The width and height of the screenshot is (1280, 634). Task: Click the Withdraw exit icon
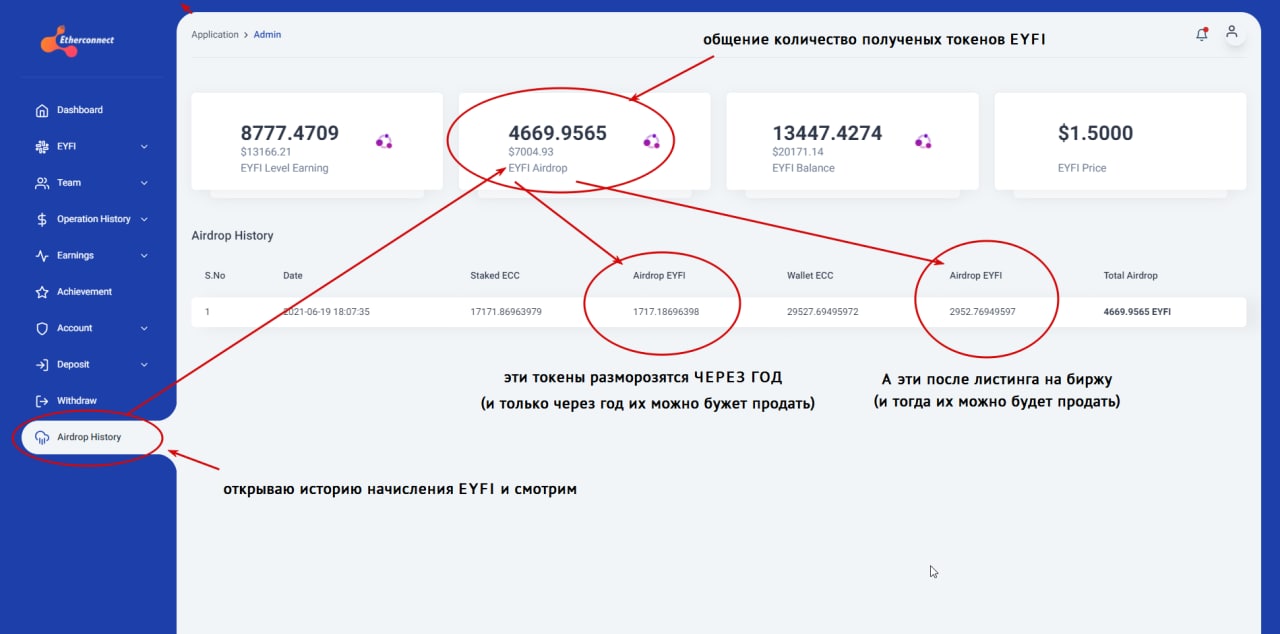42,401
